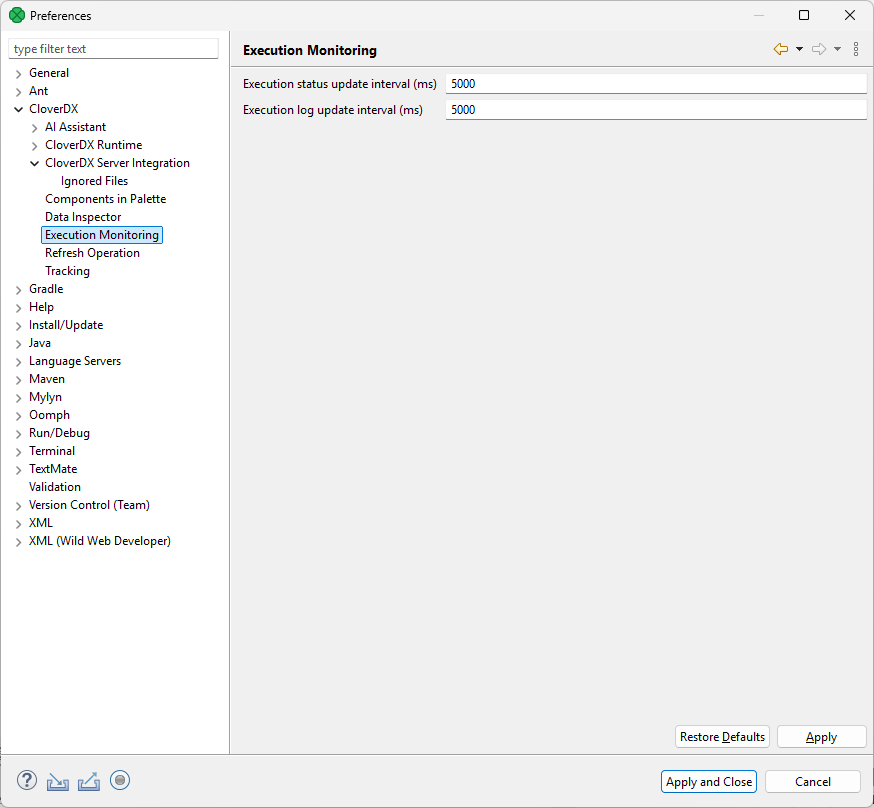Screen dimensions: 874x808
Task: Expand the Java tree node
Action: (x=18, y=344)
